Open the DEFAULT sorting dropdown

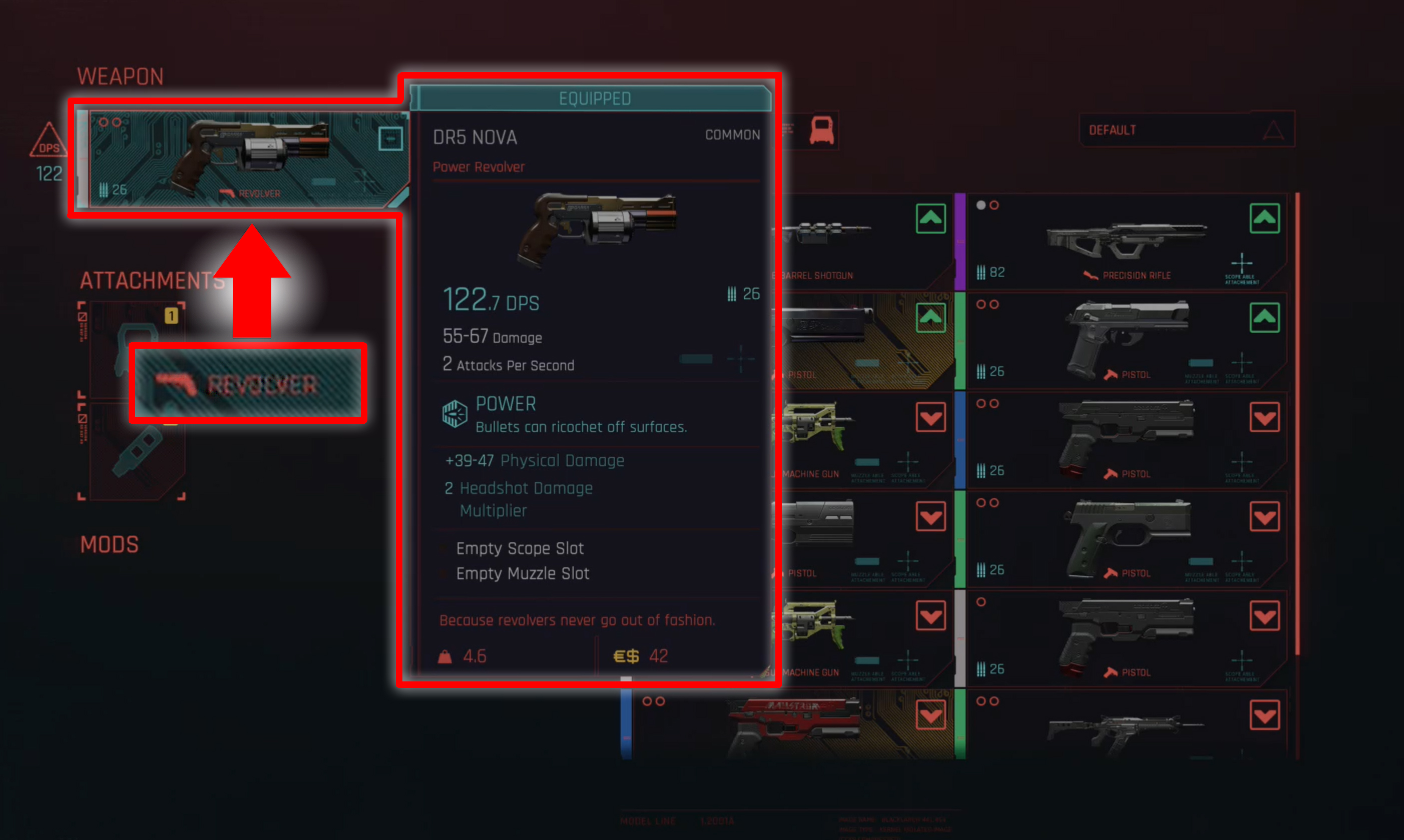(x=1187, y=130)
